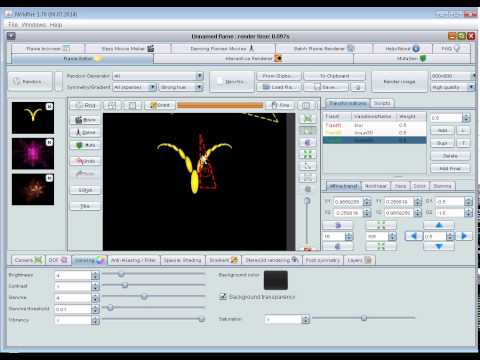The width and height of the screenshot is (480, 360).
Task: Switch to the Mutation tab
Action: pos(412,59)
